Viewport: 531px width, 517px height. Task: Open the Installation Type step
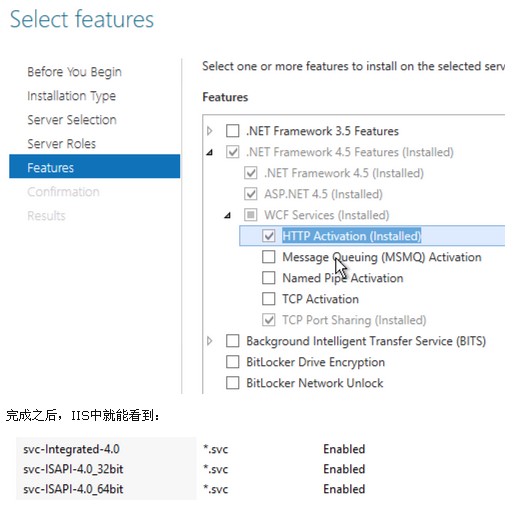(x=71, y=96)
